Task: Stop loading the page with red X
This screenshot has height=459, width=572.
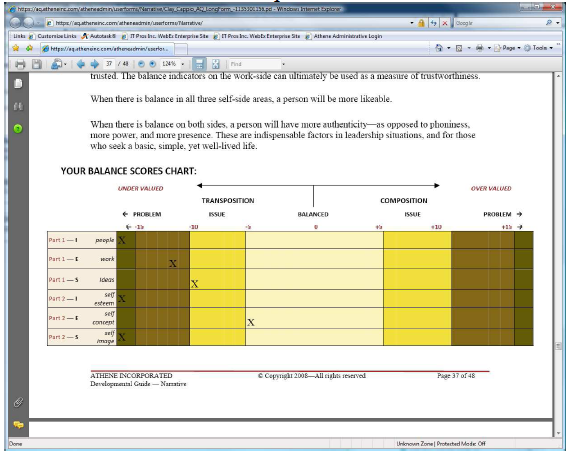Action: point(445,23)
